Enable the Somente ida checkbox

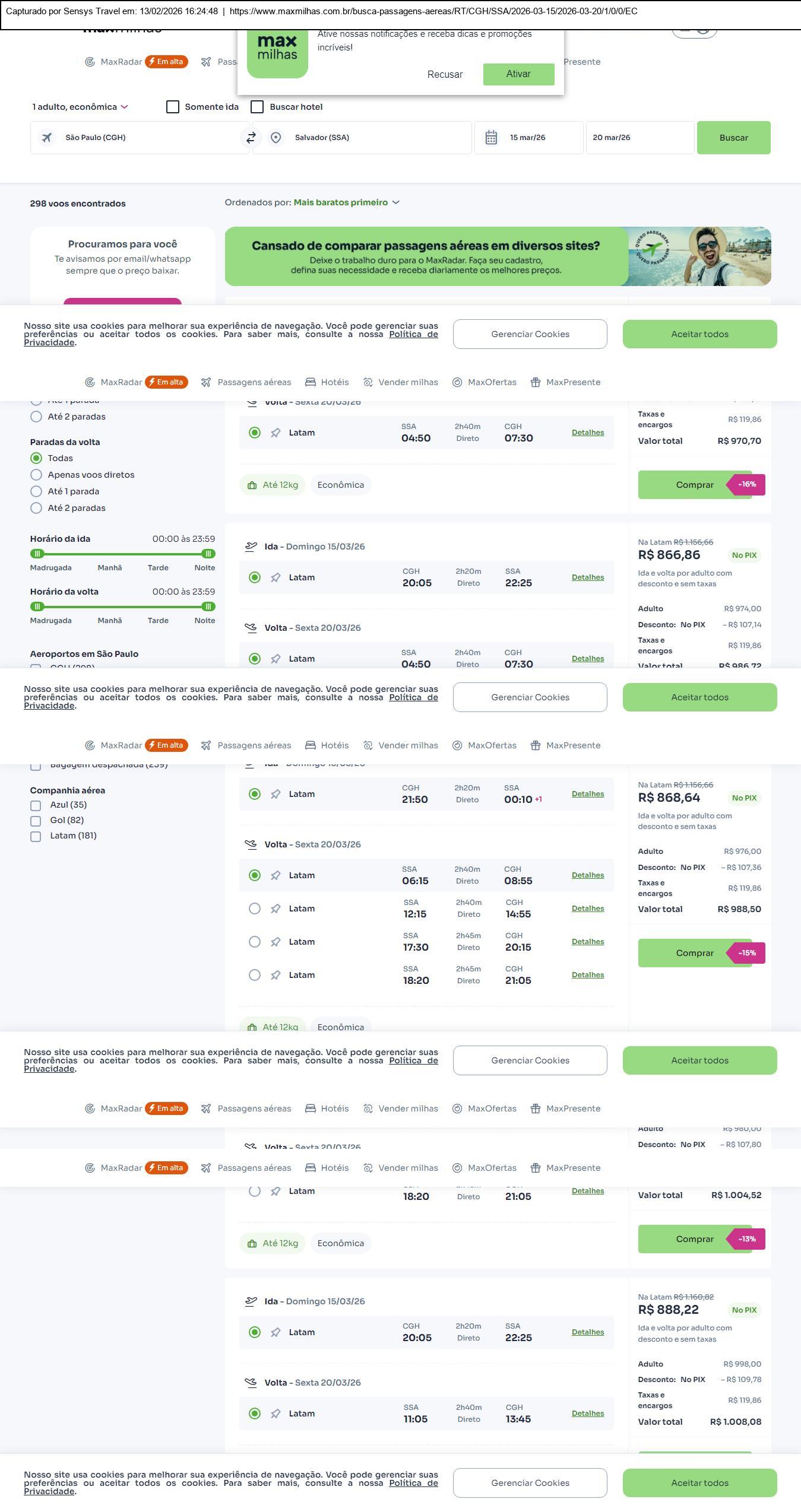click(173, 107)
